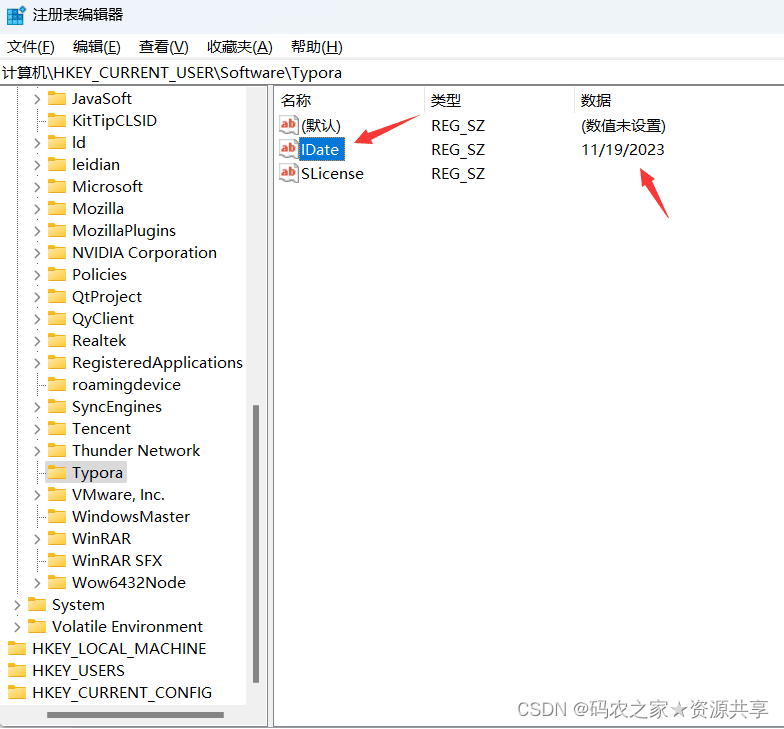Screen dimensions: 784x729
Task: Expand the JavaSoft key
Action: 37,99
